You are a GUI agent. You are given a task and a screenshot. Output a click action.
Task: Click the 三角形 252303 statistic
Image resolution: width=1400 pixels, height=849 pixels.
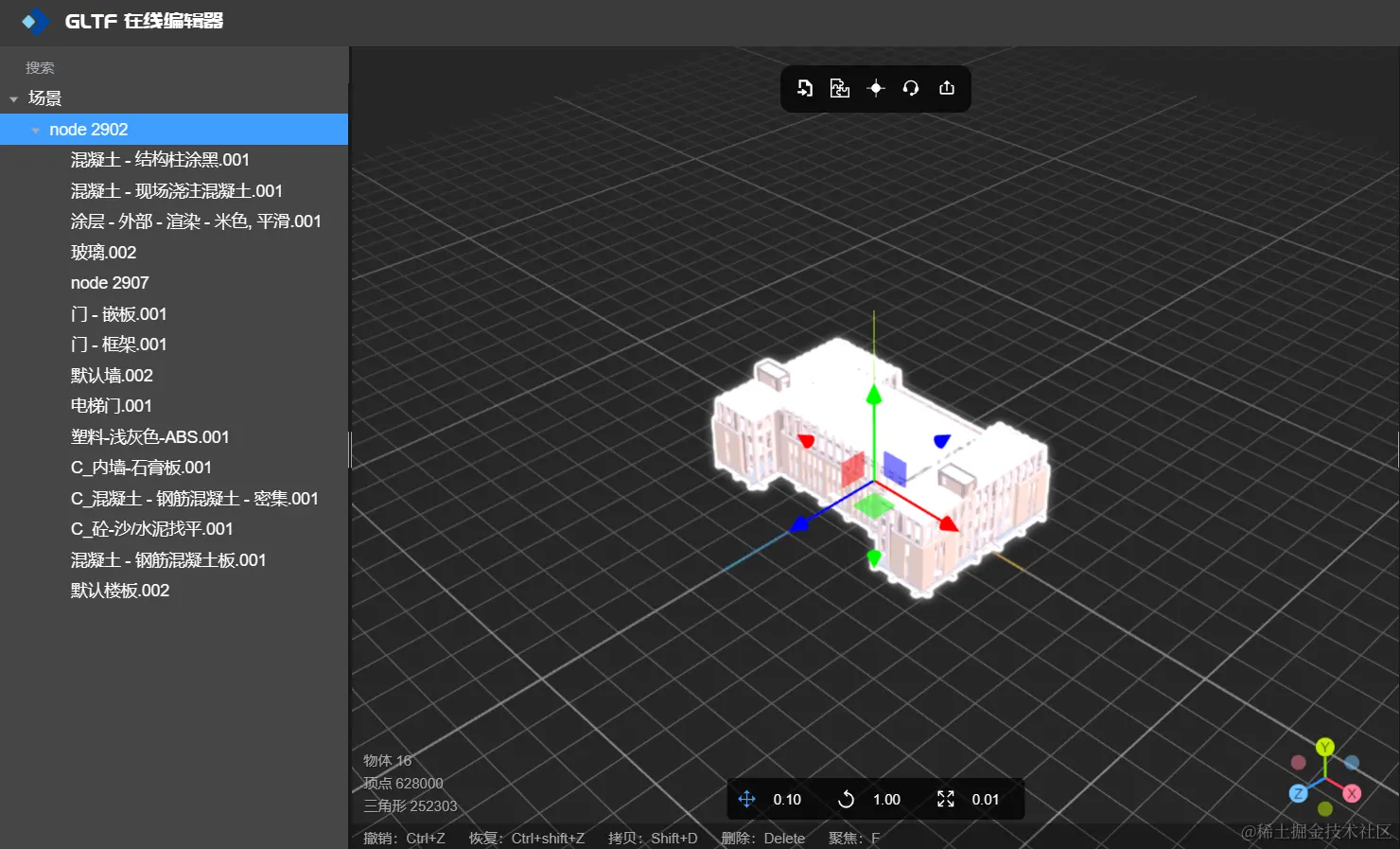point(411,806)
